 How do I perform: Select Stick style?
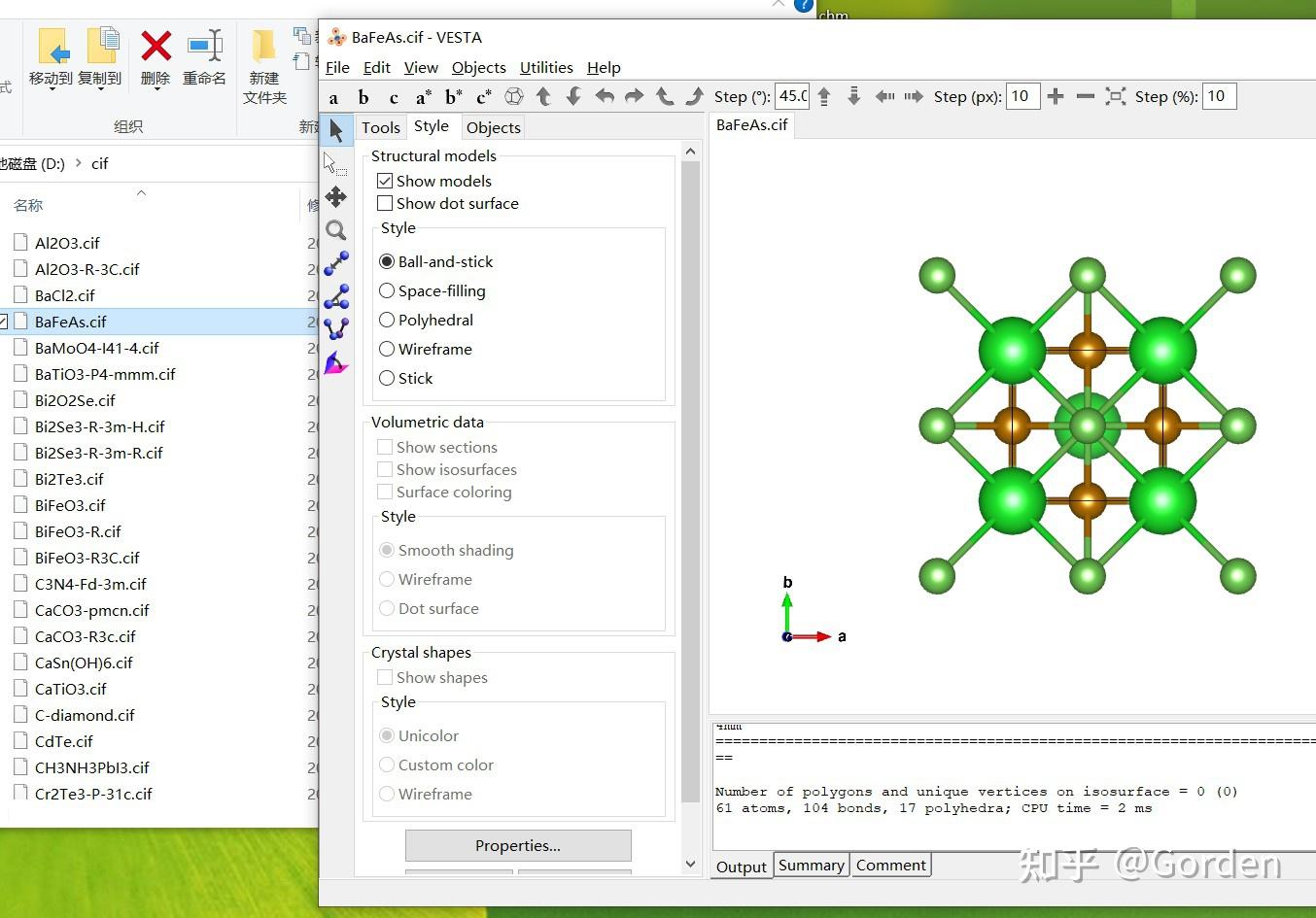point(387,378)
